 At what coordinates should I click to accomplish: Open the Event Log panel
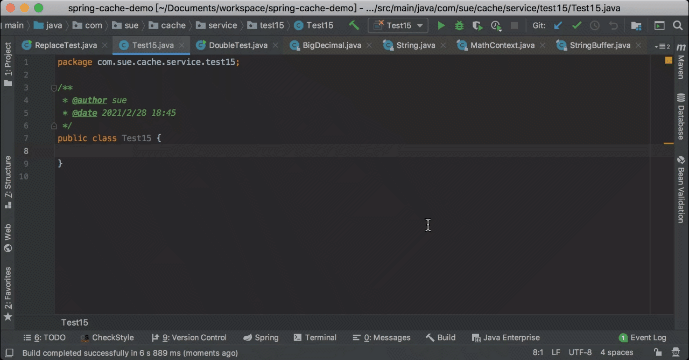[x=642, y=338]
